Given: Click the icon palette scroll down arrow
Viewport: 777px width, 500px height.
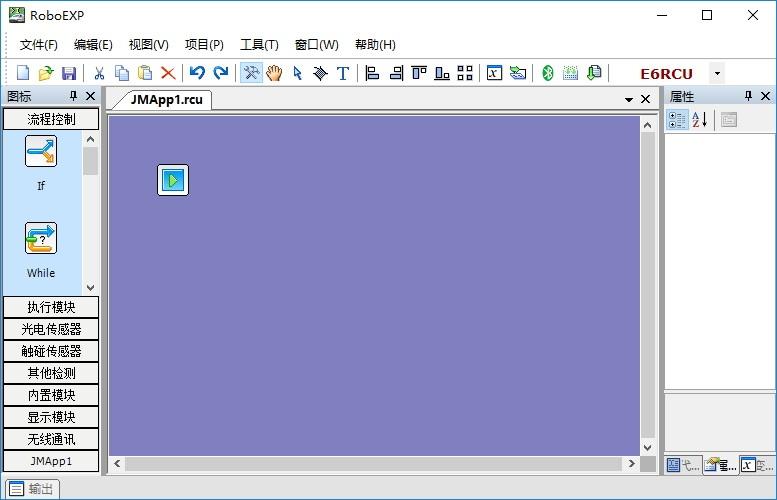Looking at the screenshot, I should [x=90, y=287].
